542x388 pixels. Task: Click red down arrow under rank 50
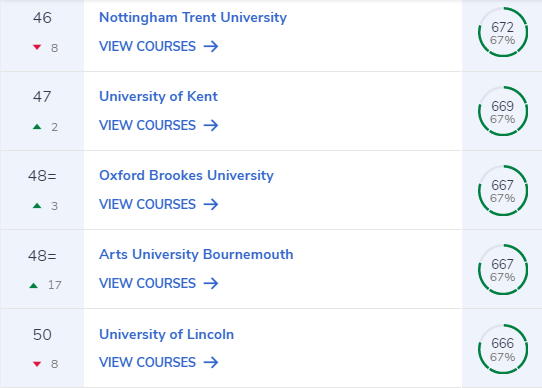point(37,364)
